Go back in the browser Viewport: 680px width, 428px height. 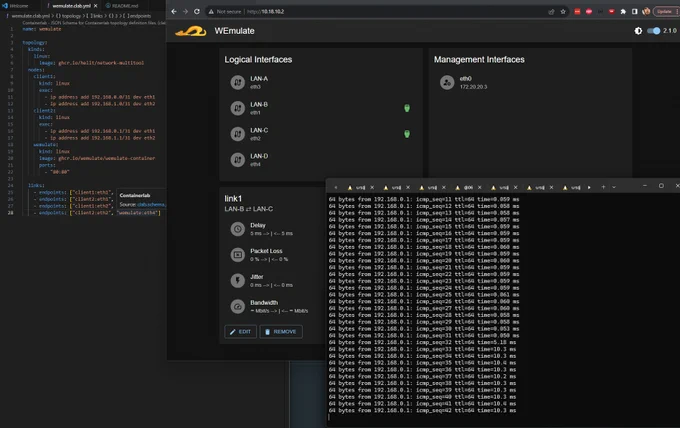click(174, 12)
